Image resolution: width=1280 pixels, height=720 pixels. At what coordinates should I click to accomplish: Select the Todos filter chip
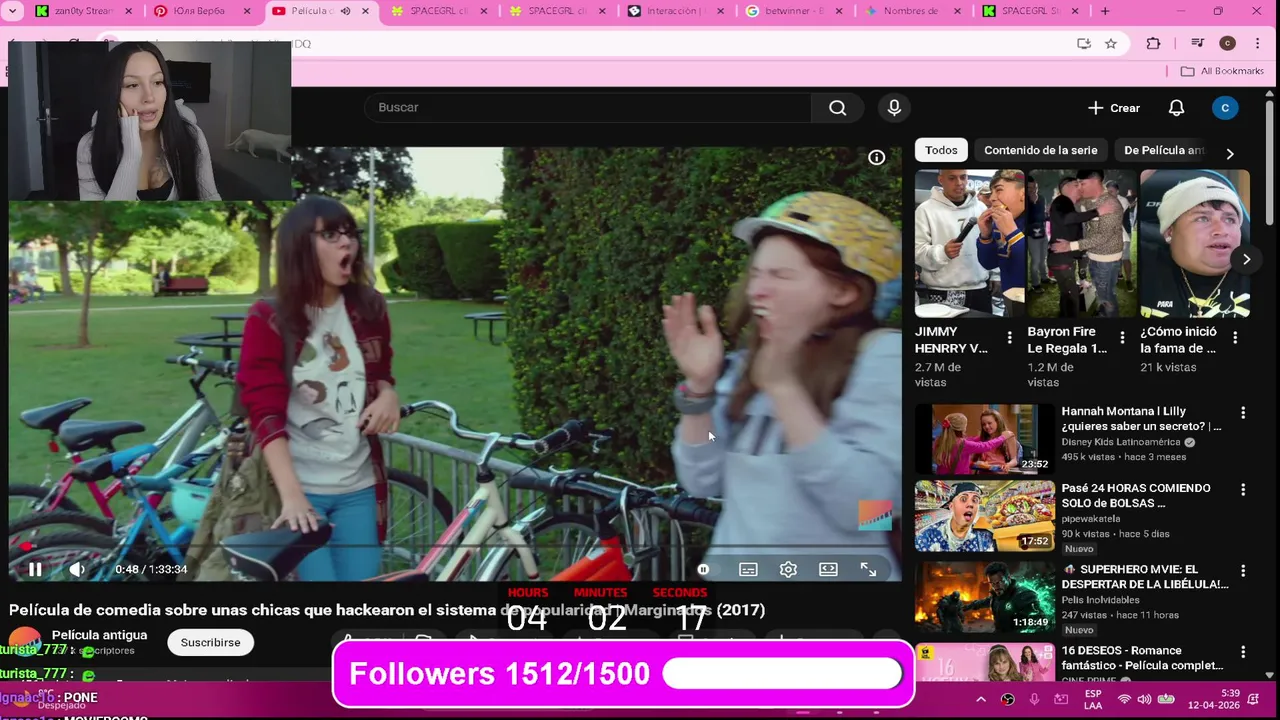pos(941,150)
